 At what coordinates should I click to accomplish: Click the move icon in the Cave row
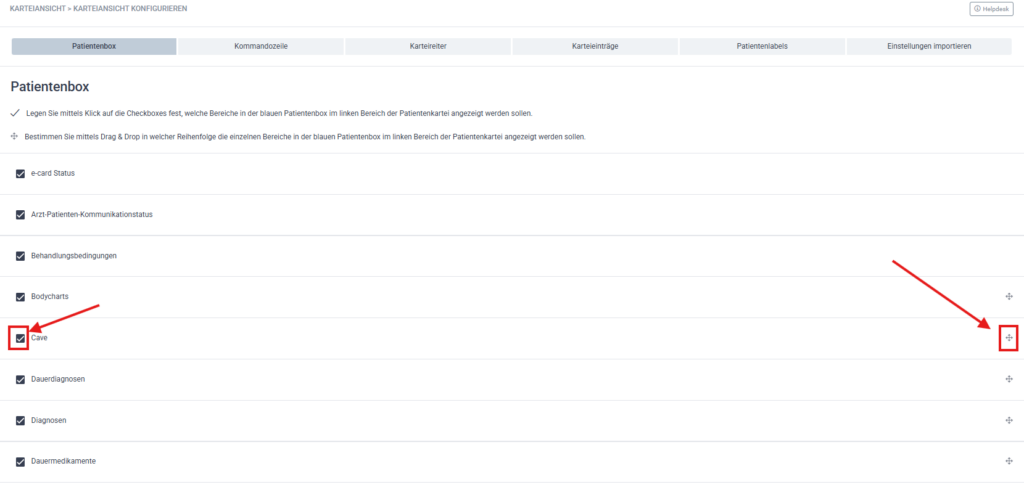[1009, 338]
